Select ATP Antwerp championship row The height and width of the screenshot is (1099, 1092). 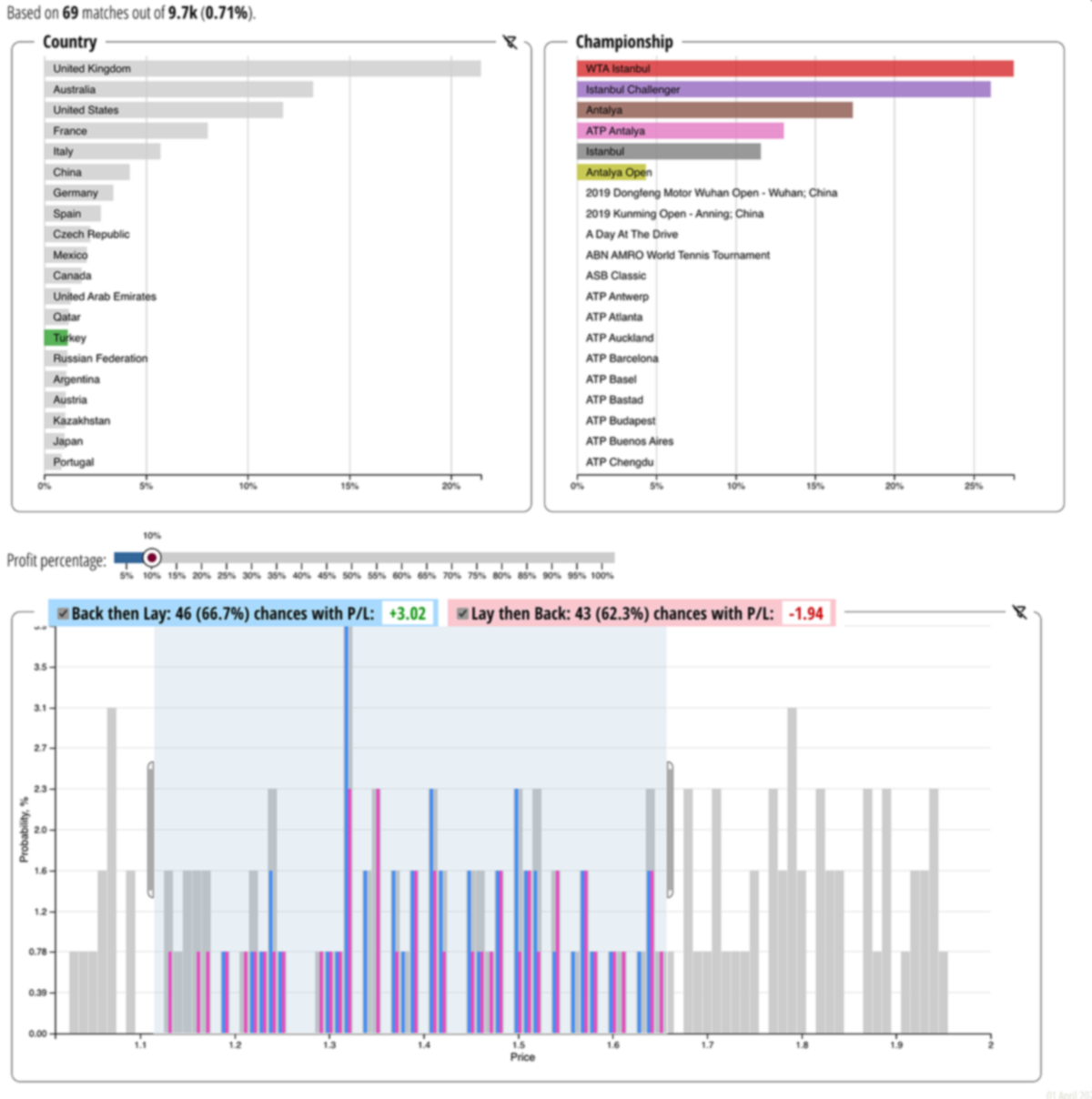617,297
